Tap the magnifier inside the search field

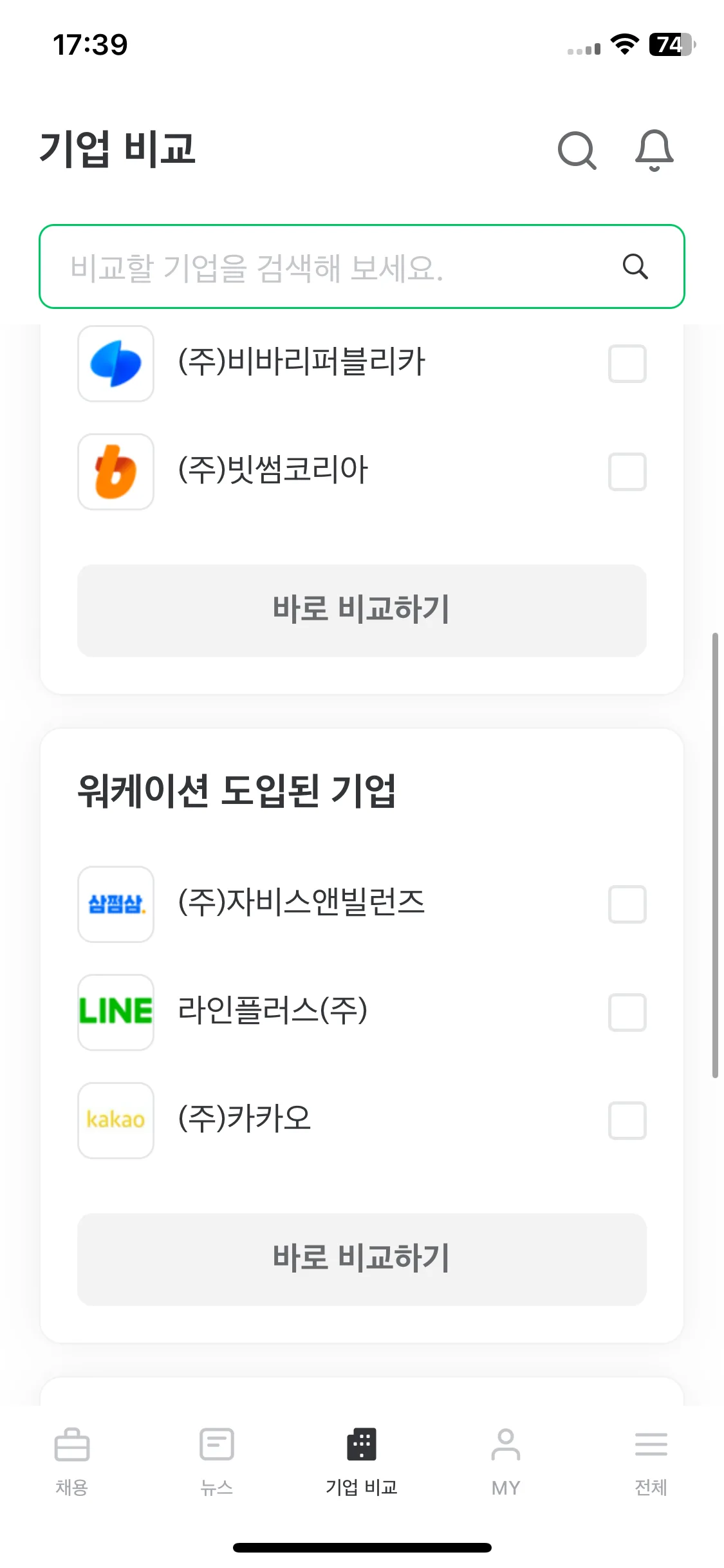635,266
